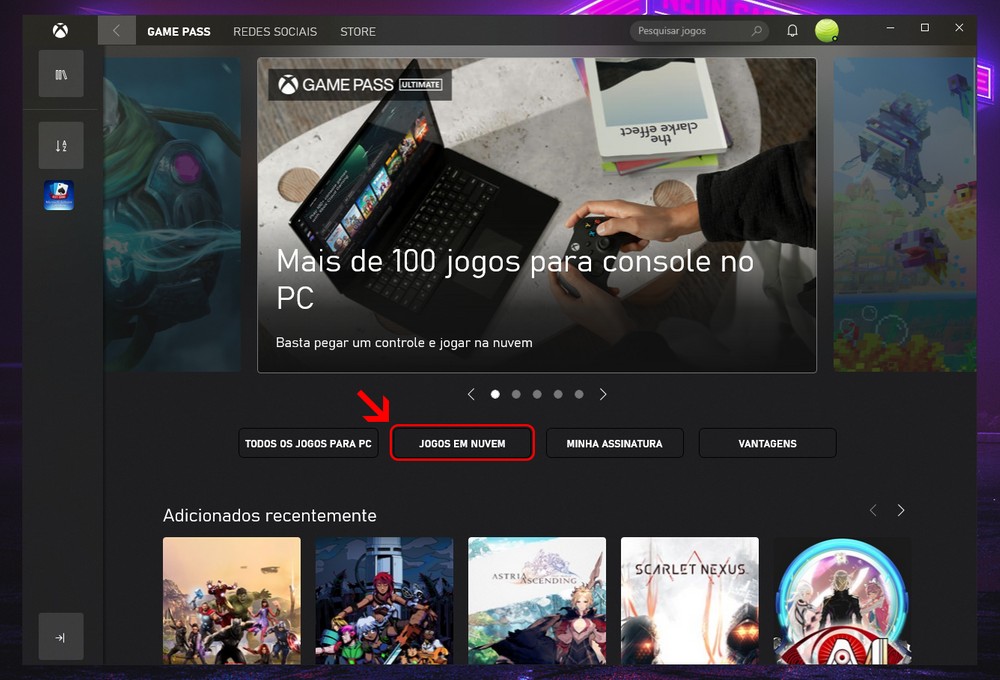Image resolution: width=1000 pixels, height=680 pixels.
Task: Select the last carousel page dot
Action: click(x=579, y=394)
